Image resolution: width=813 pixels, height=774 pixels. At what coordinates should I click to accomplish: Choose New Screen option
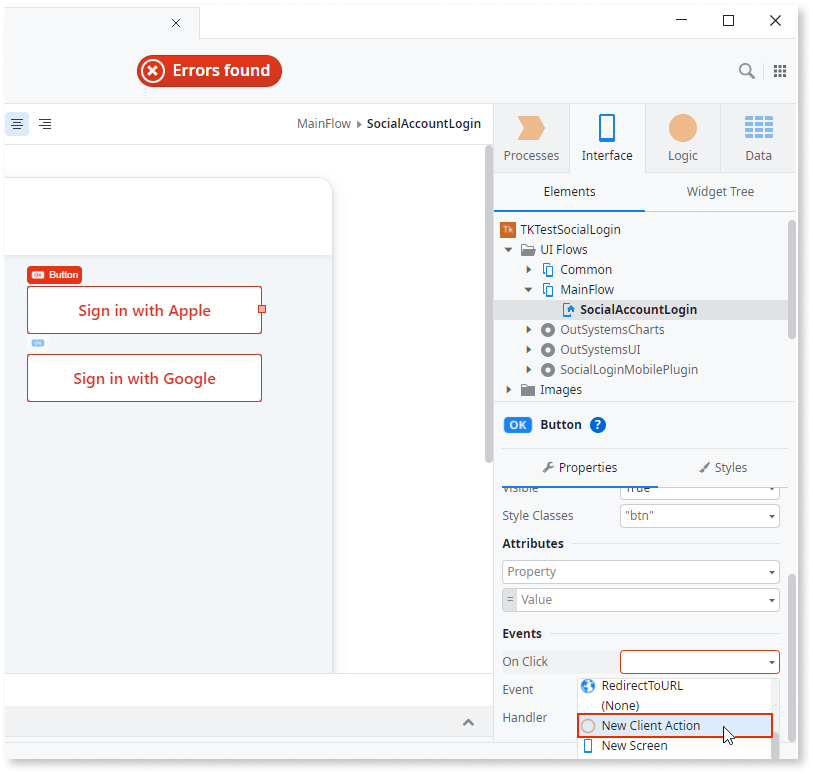tap(675, 746)
